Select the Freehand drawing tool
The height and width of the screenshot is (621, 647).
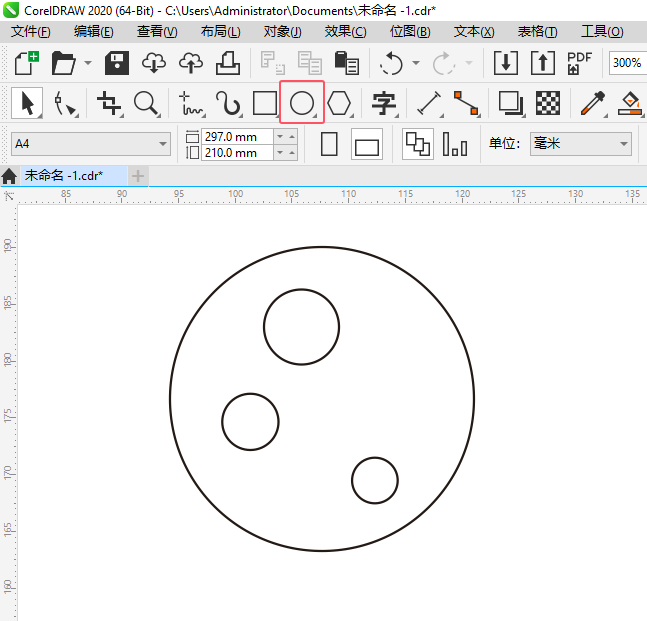(190, 103)
